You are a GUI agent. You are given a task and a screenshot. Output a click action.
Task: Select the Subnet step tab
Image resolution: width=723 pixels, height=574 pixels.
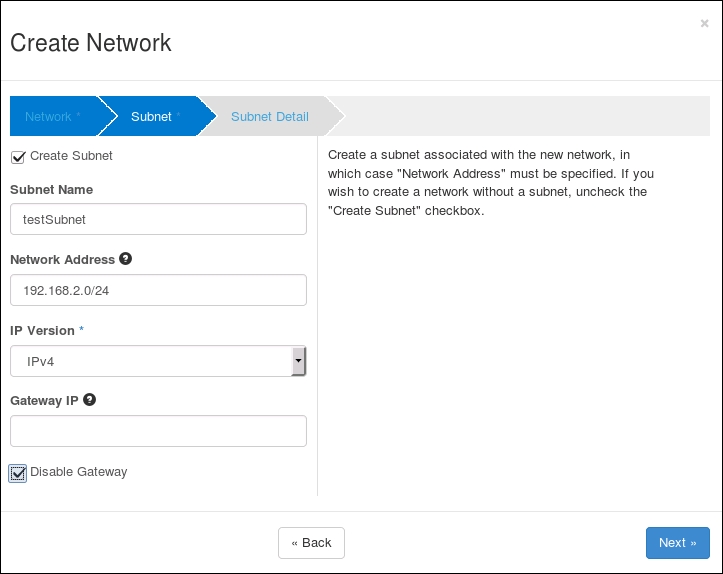point(152,117)
